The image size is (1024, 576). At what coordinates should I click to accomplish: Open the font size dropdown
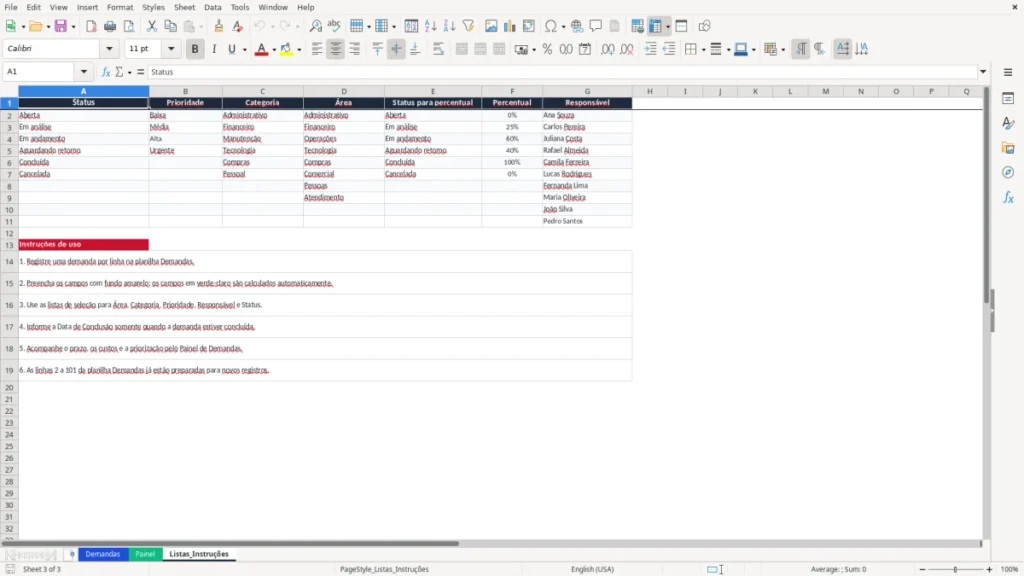171,48
